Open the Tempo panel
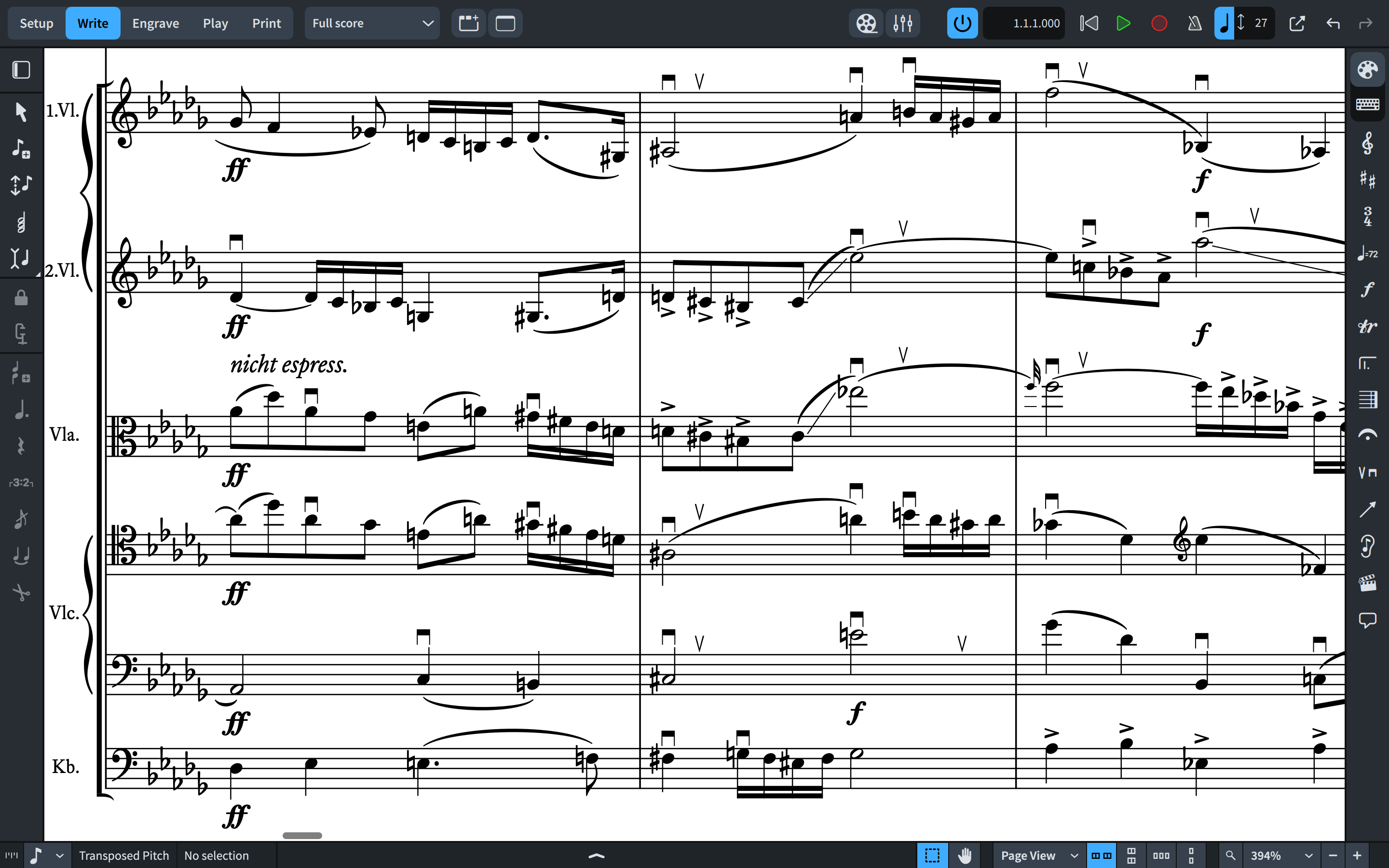 1368,253
